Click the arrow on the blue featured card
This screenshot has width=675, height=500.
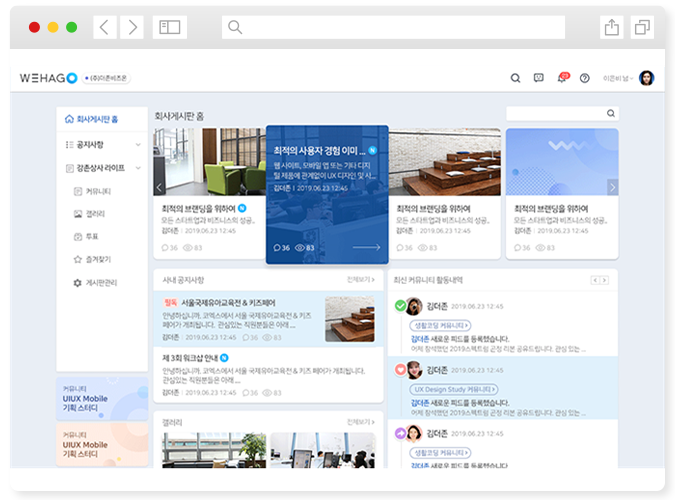[366, 247]
